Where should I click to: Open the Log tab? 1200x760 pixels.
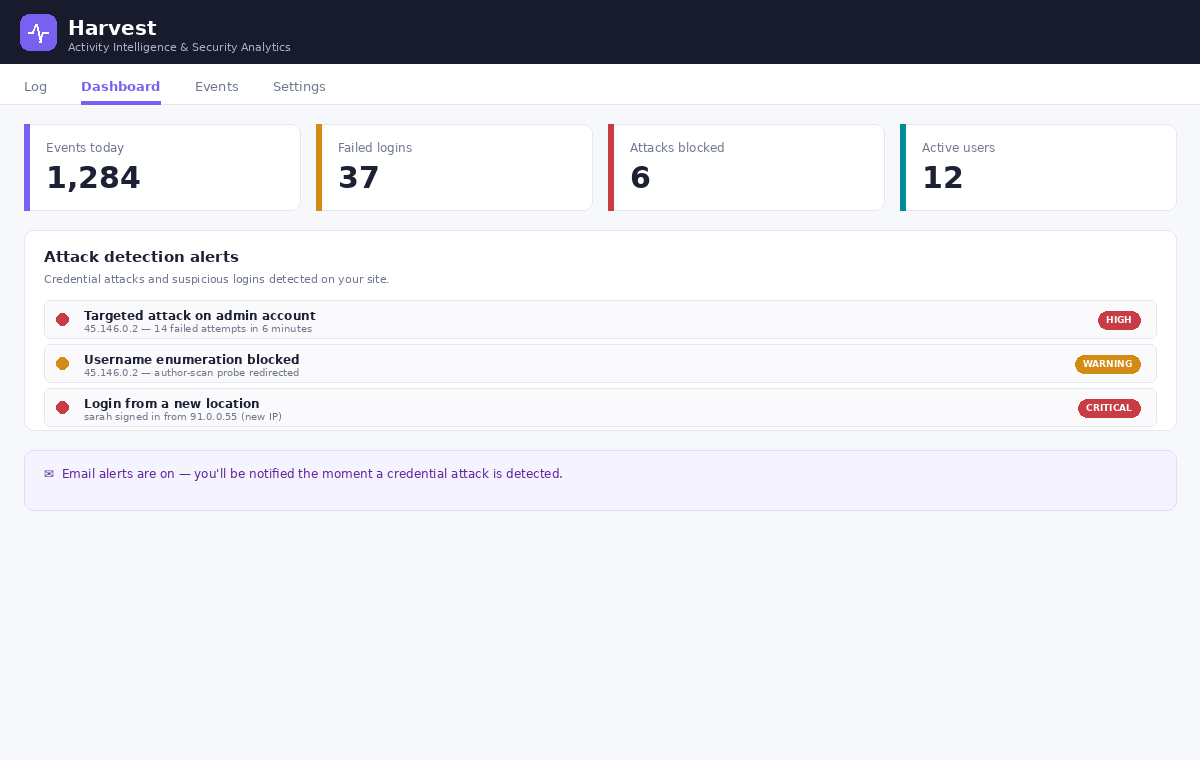(x=35, y=87)
